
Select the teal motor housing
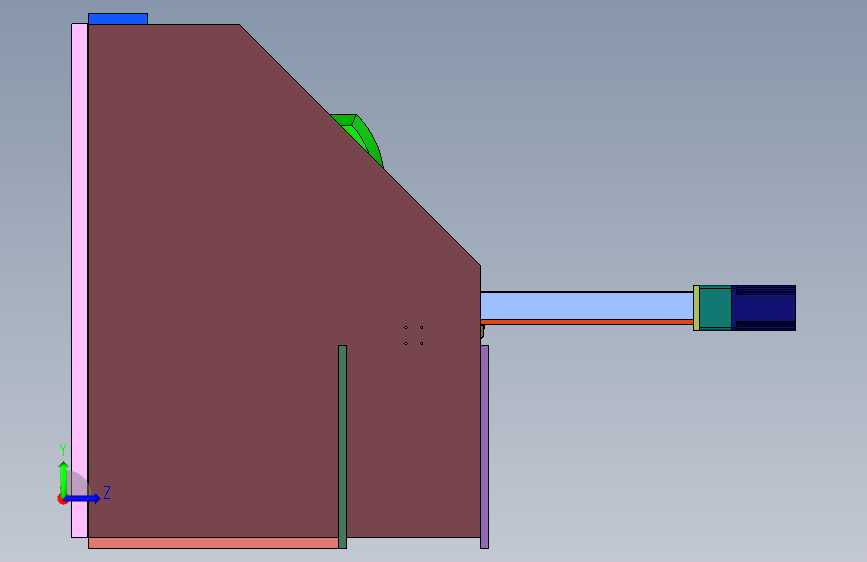715,308
